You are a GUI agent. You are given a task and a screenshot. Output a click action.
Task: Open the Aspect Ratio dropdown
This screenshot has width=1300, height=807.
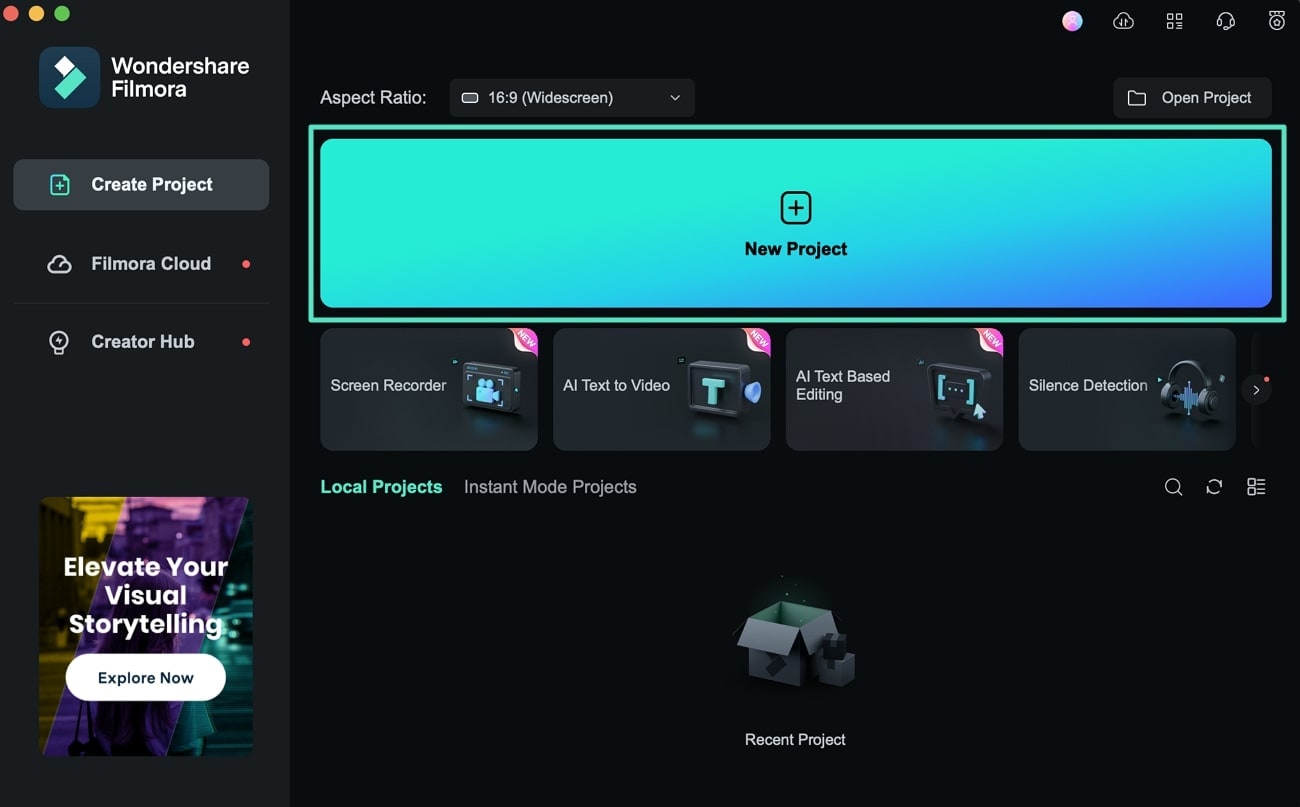coord(571,98)
